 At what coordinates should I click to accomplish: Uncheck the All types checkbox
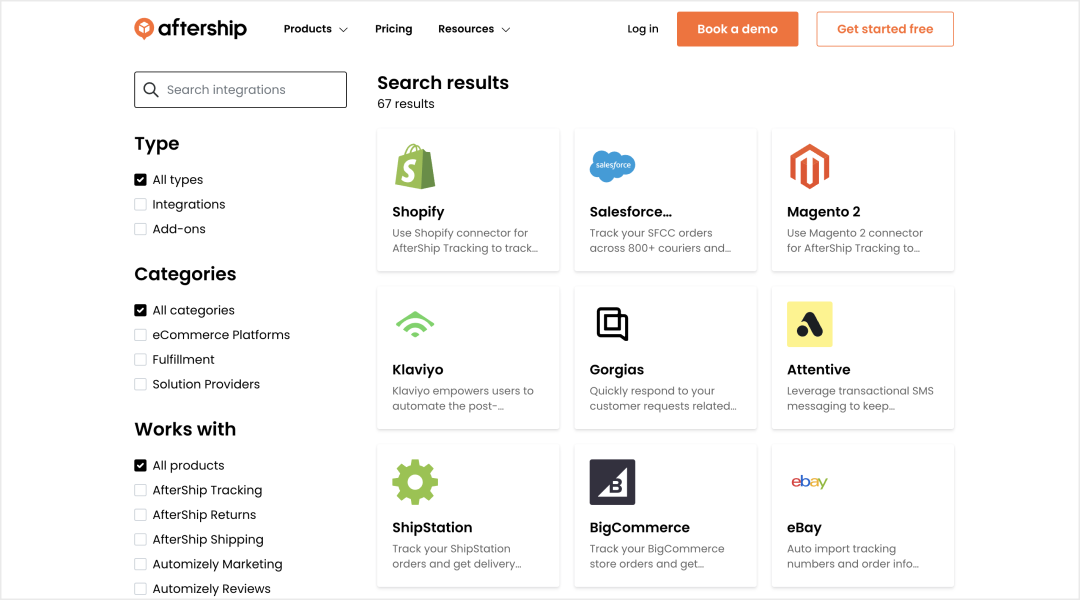tap(141, 180)
